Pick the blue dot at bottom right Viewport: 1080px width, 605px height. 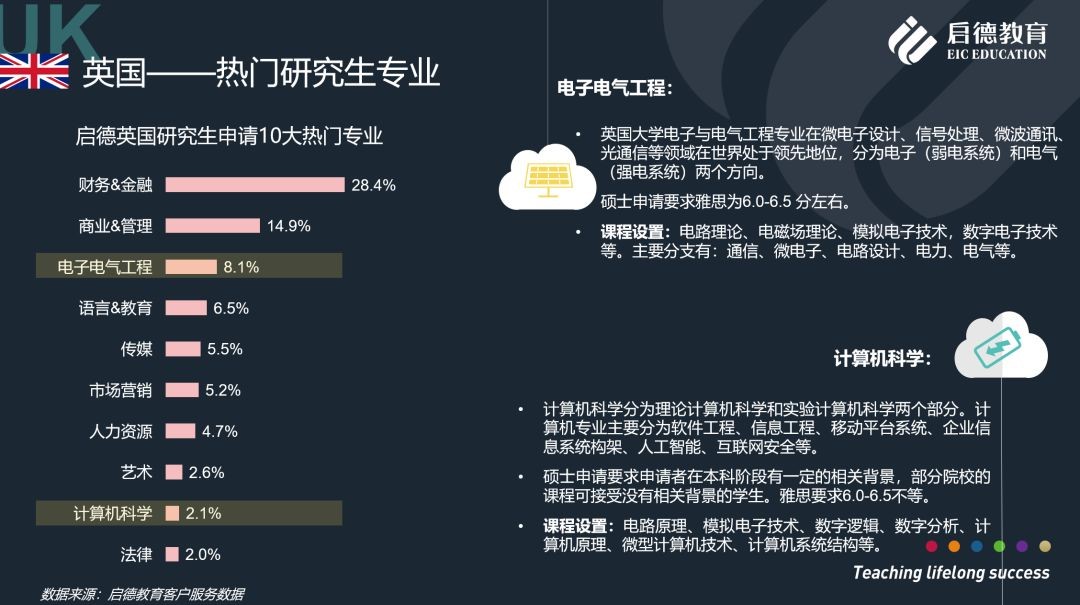pyautogui.click(x=1000, y=546)
